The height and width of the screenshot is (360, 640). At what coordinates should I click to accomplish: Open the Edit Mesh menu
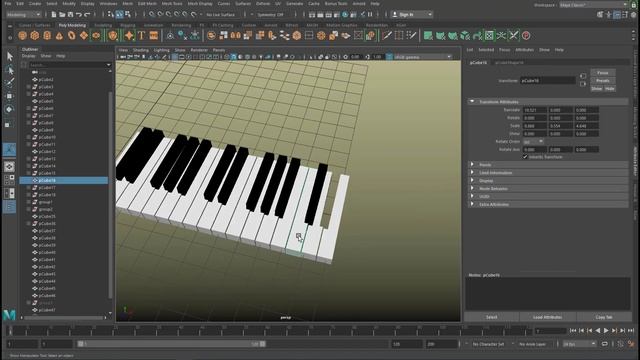(147, 4)
